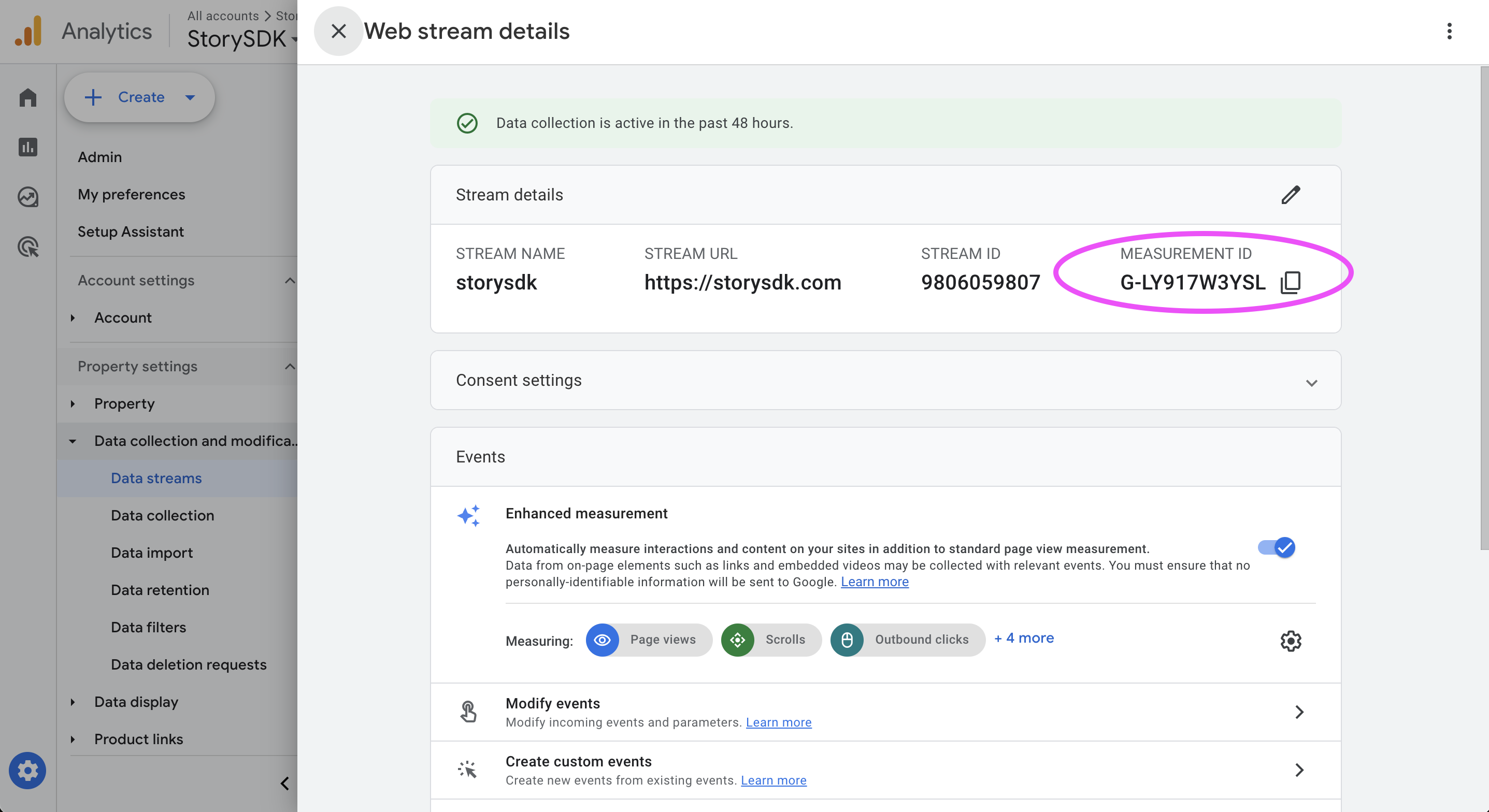Viewport: 1489px width, 812px height.
Task: Collapse the Account settings group
Action: pyautogui.click(x=290, y=280)
